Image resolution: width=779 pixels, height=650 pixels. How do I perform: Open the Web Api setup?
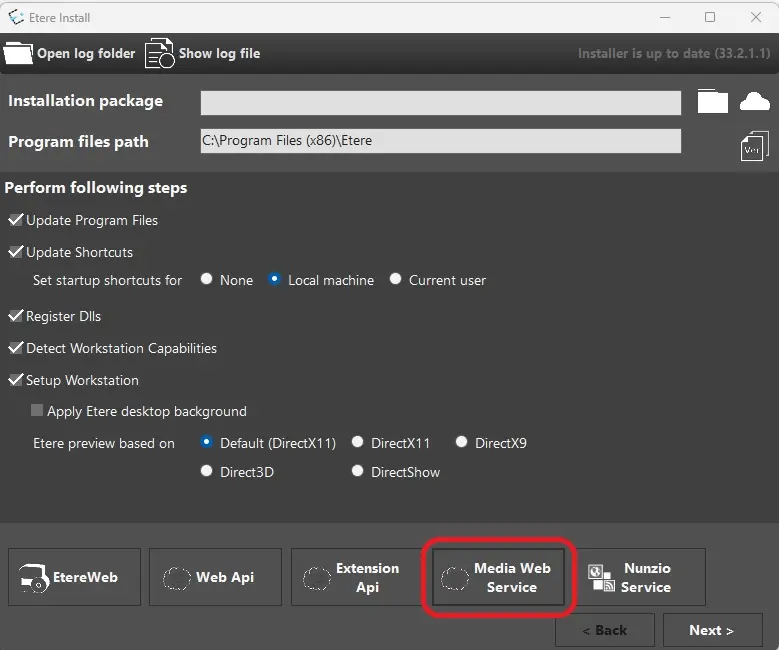click(215, 577)
